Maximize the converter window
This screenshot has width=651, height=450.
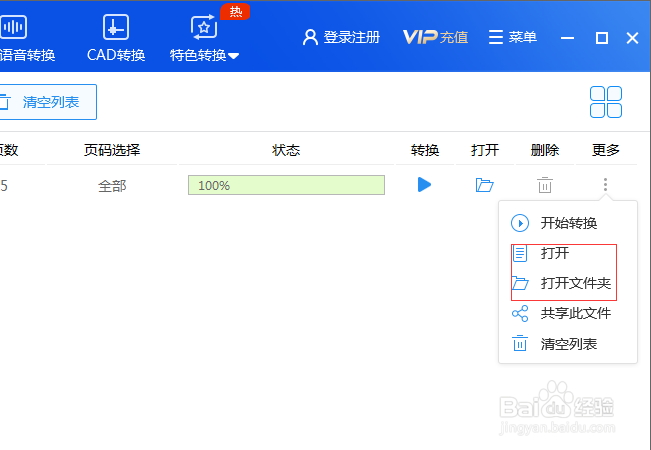coord(602,38)
